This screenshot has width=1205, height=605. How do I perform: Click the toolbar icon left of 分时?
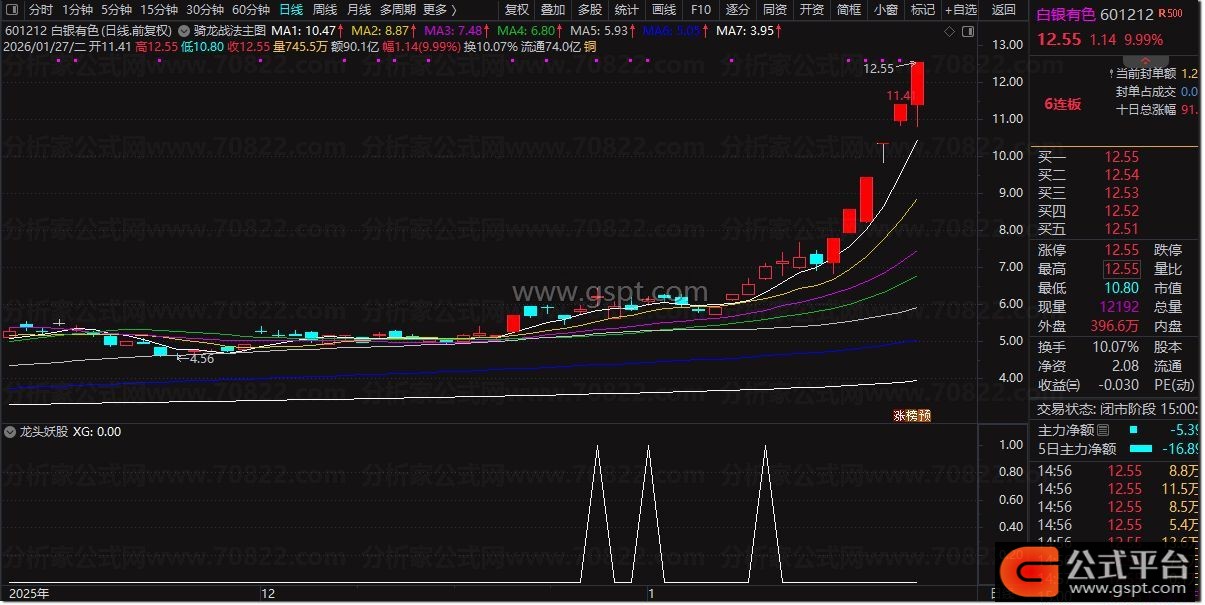point(10,10)
